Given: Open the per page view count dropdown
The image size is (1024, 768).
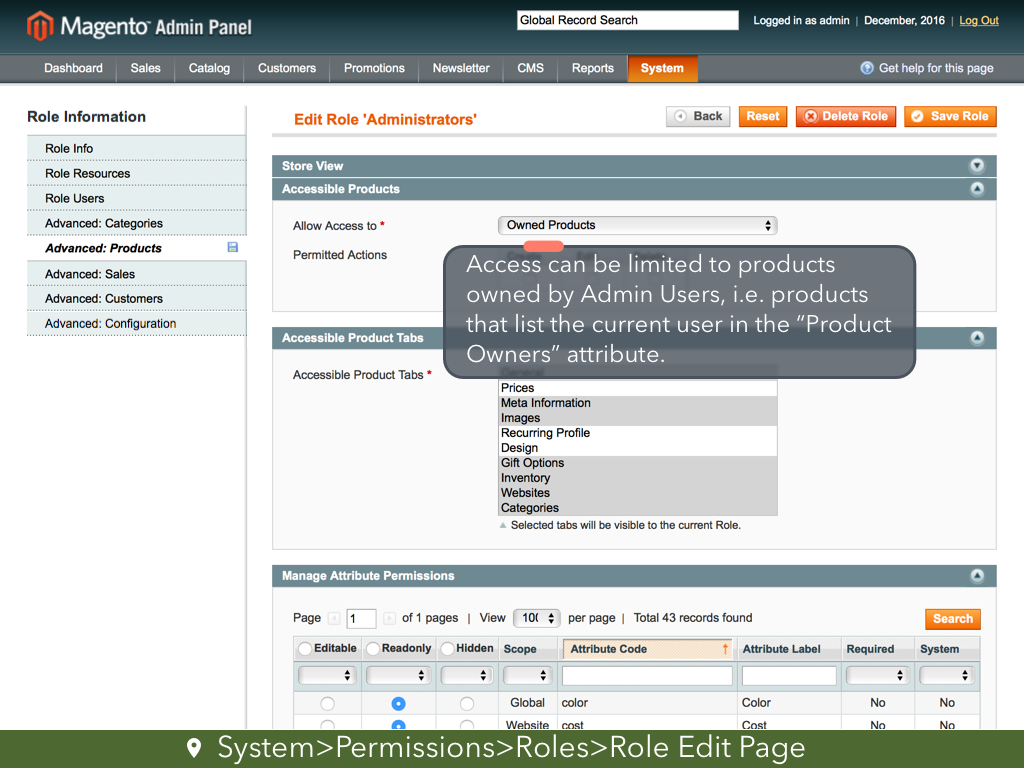Looking at the screenshot, I should [x=537, y=618].
